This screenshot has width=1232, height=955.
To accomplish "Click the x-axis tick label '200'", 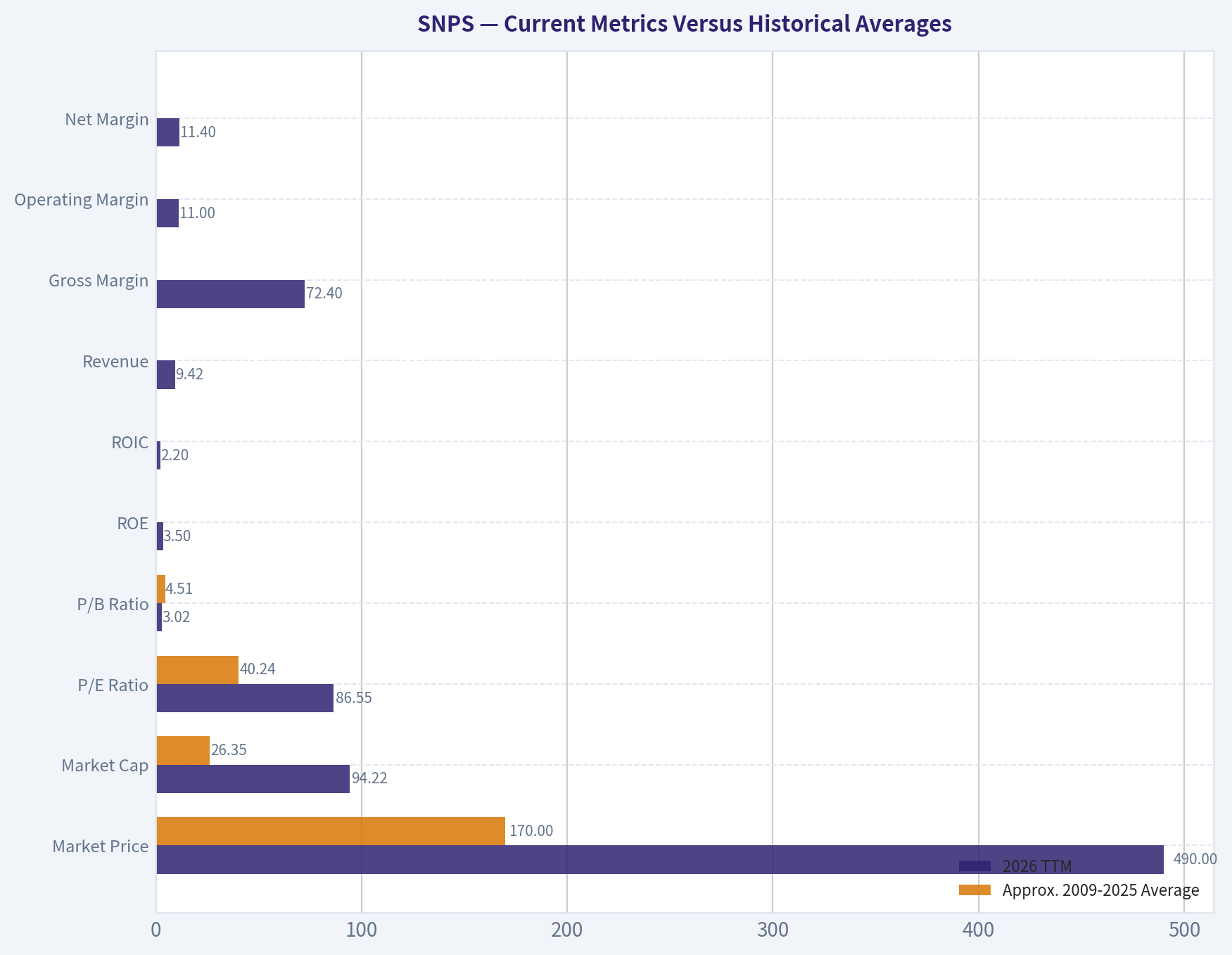I will click(567, 930).
